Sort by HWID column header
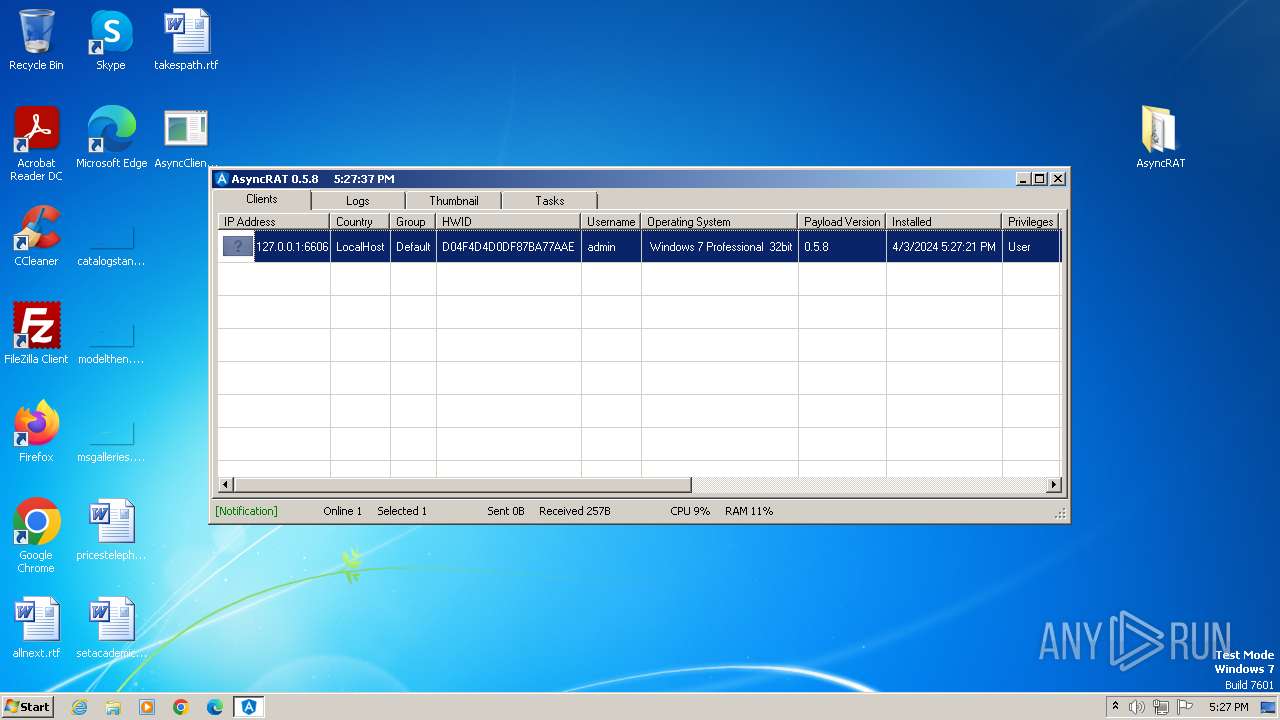This screenshot has height=720, width=1280. click(509, 221)
